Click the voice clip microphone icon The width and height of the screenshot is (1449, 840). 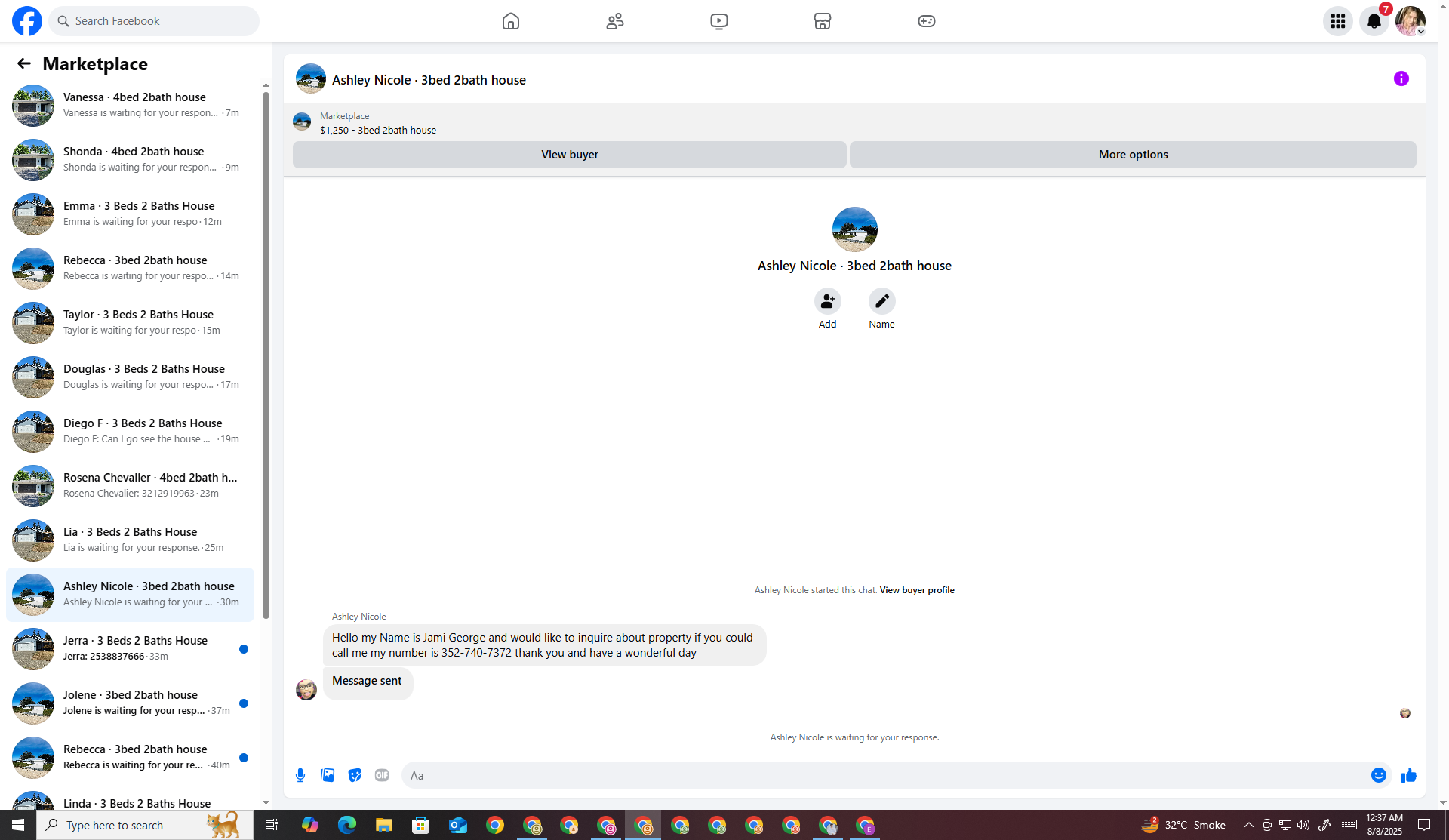pyautogui.click(x=300, y=775)
